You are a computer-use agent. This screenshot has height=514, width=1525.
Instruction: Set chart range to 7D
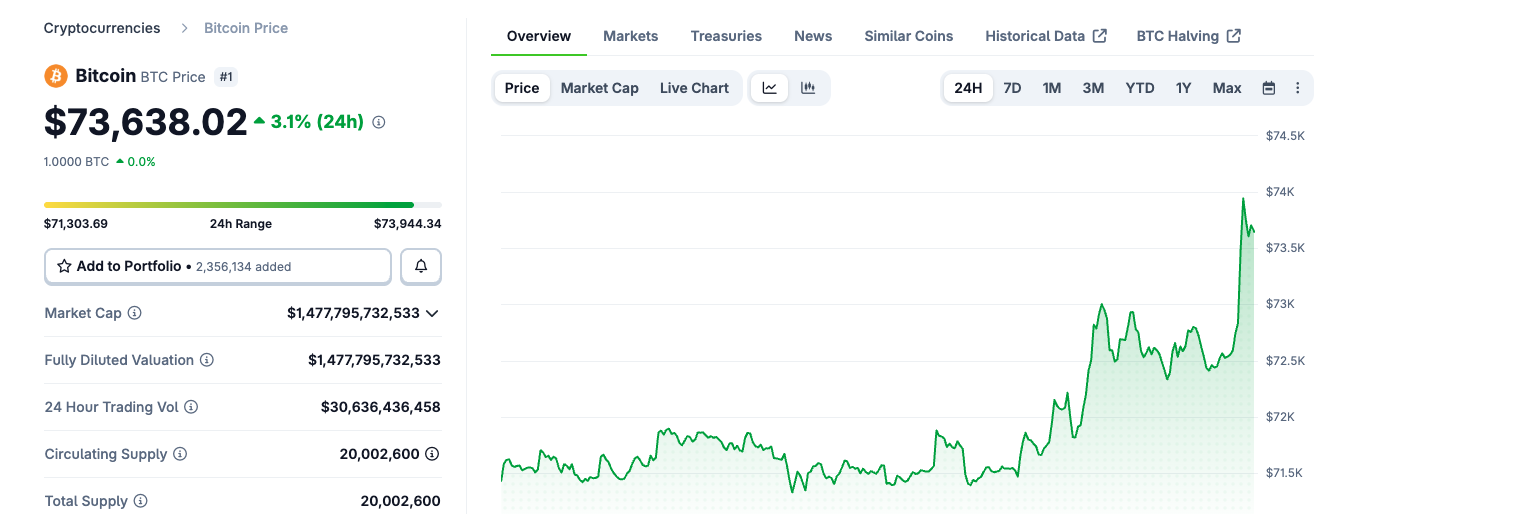click(1012, 88)
